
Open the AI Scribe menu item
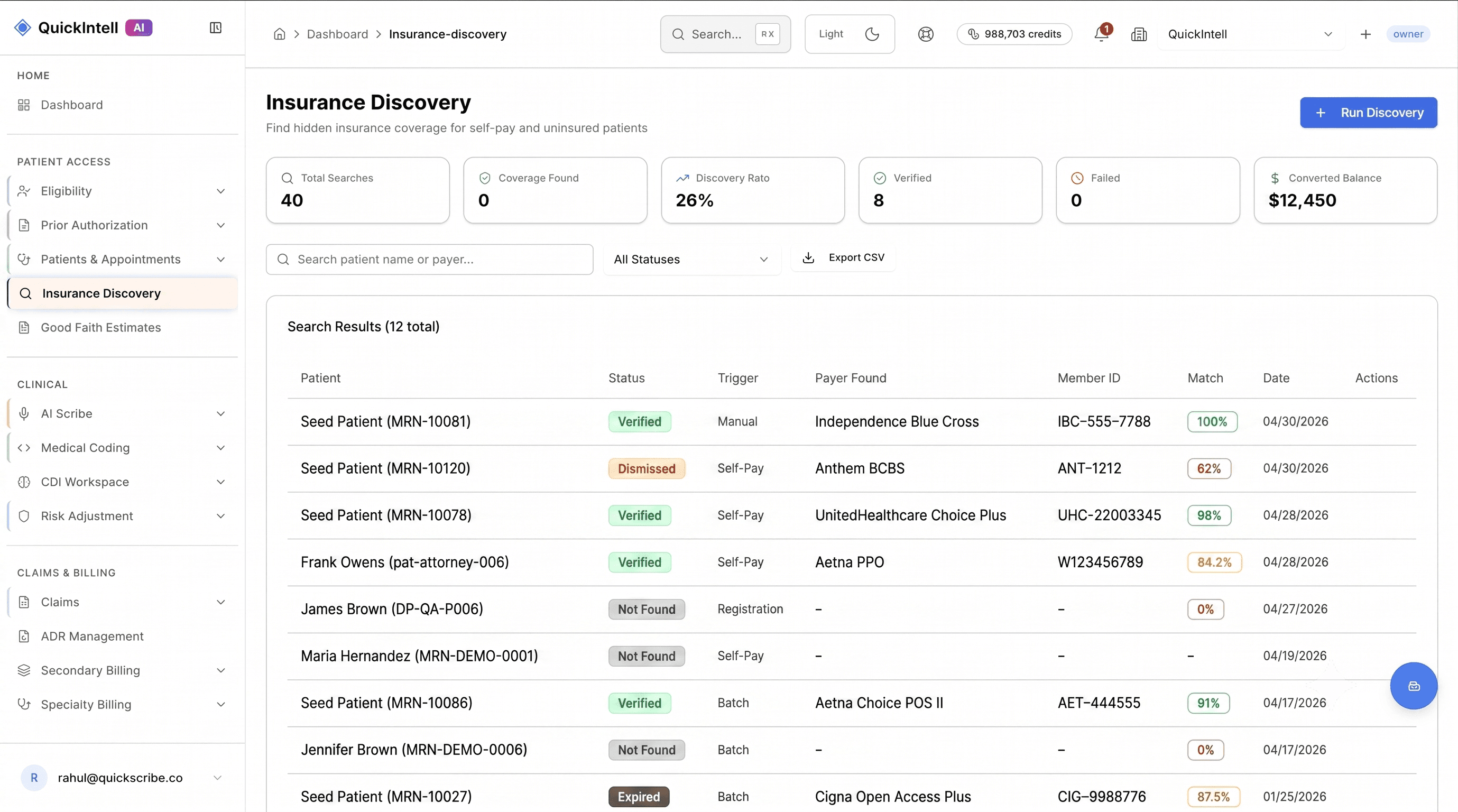122,413
